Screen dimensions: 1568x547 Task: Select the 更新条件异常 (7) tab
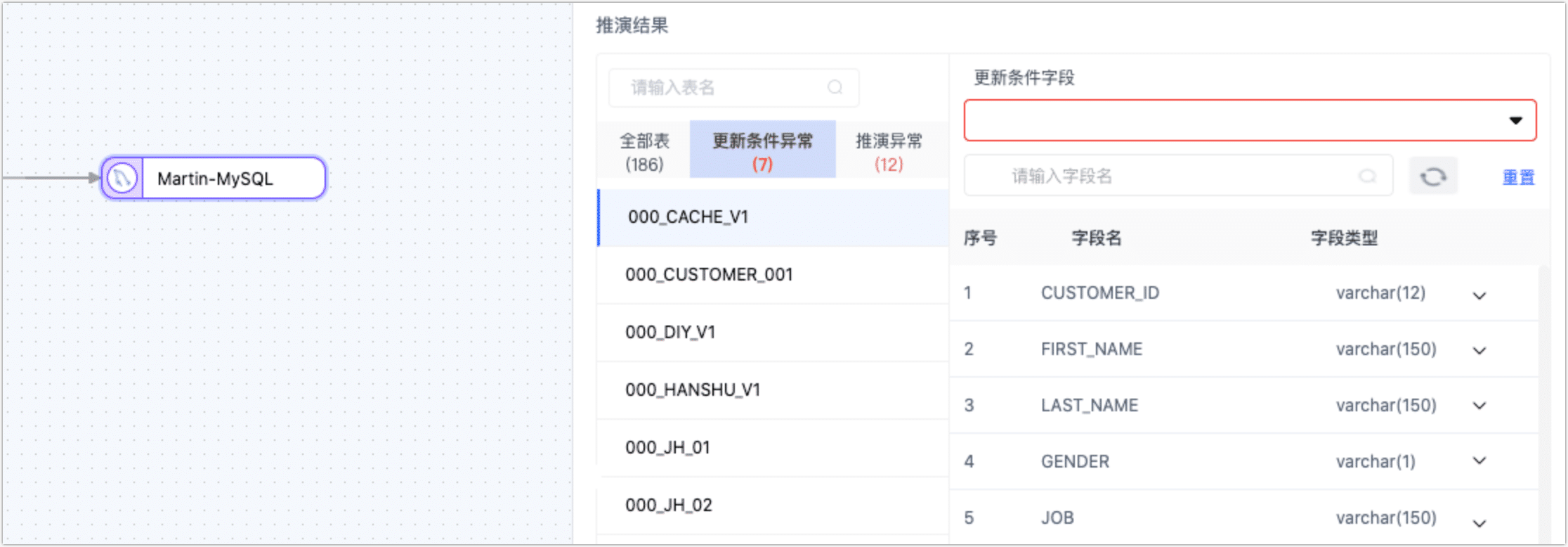pos(762,152)
